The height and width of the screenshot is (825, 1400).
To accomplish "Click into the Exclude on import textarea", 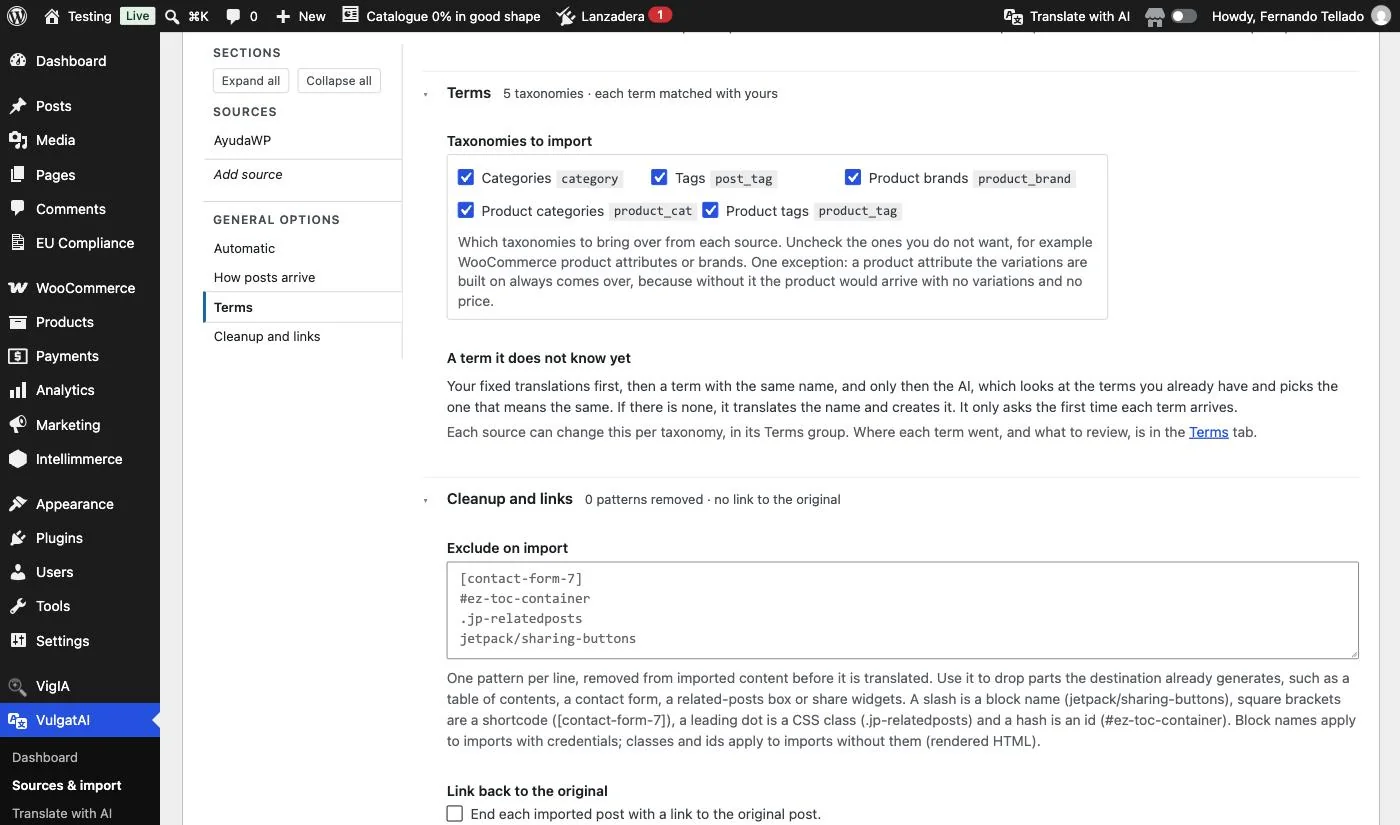I will point(902,610).
